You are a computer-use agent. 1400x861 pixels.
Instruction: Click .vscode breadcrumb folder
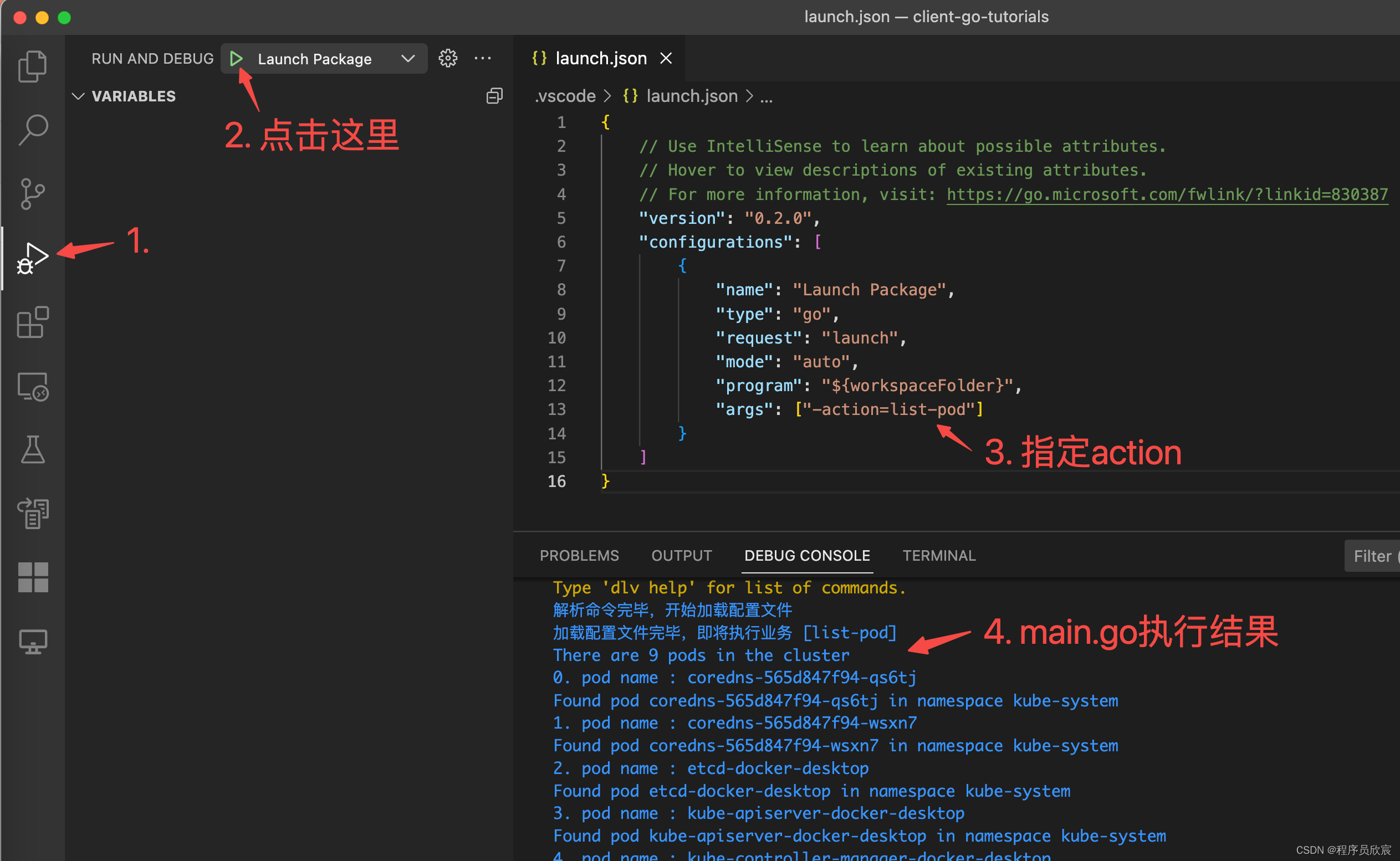tap(565, 96)
